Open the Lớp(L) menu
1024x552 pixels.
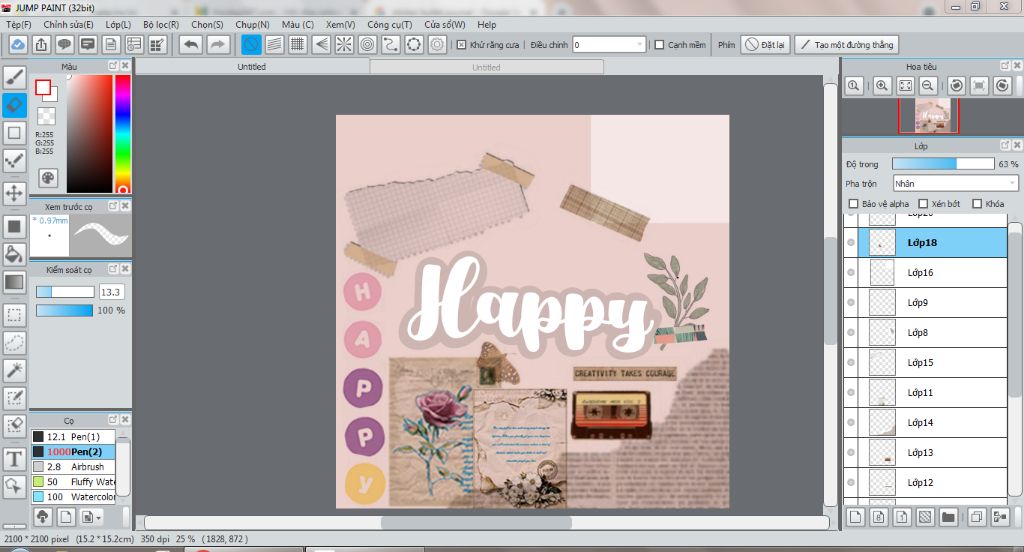click(x=118, y=24)
